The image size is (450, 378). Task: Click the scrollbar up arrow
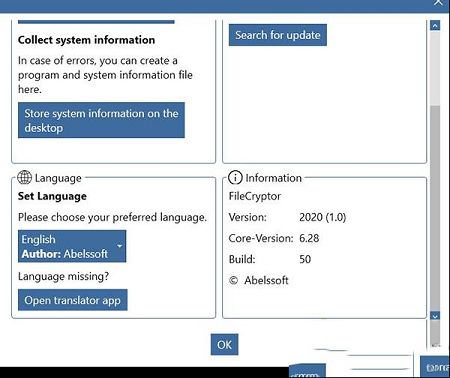pos(435,25)
